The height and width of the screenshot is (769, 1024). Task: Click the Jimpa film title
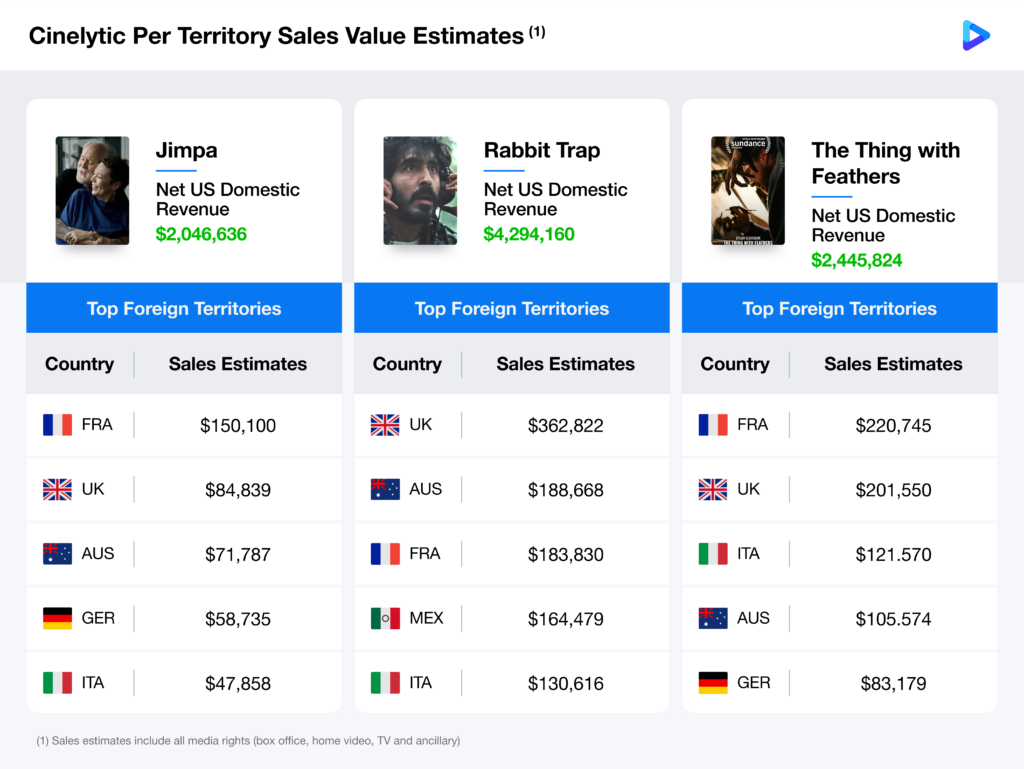click(x=186, y=151)
